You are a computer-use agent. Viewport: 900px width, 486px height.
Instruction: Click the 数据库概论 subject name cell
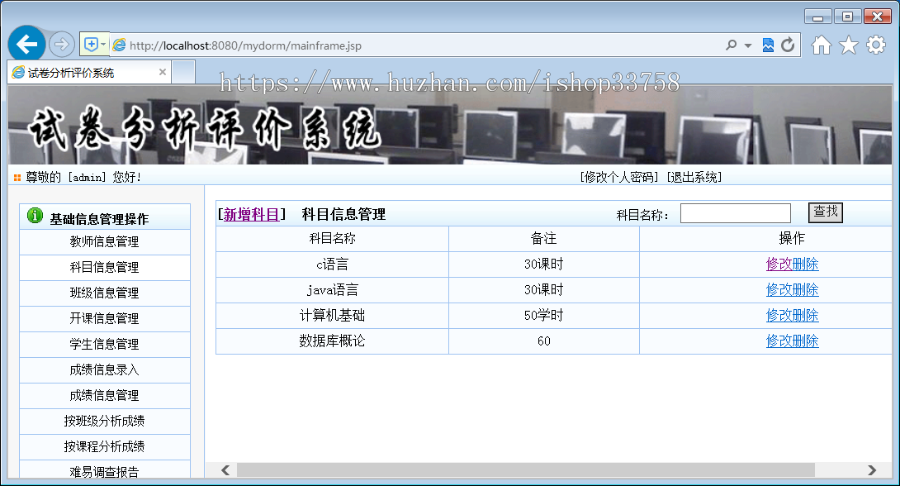332,341
